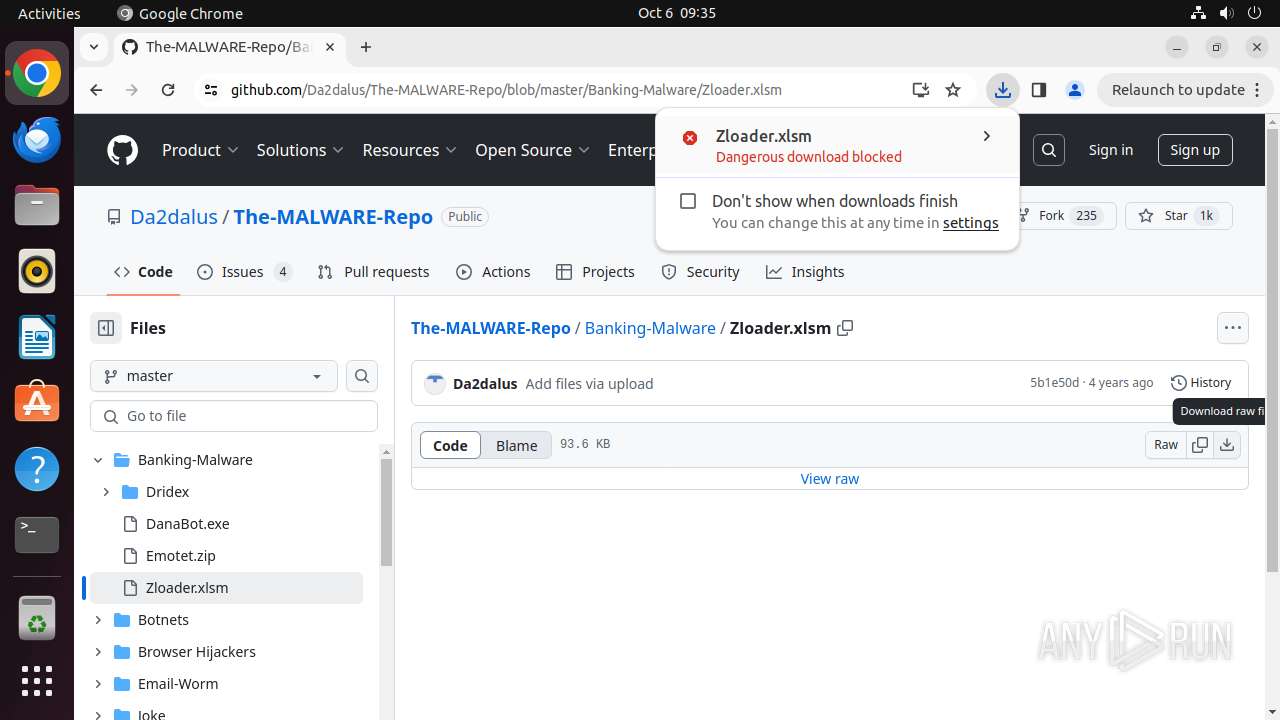Open LibreOffice Writer from dock
Image resolution: width=1280 pixels, height=720 pixels.
coord(37,337)
